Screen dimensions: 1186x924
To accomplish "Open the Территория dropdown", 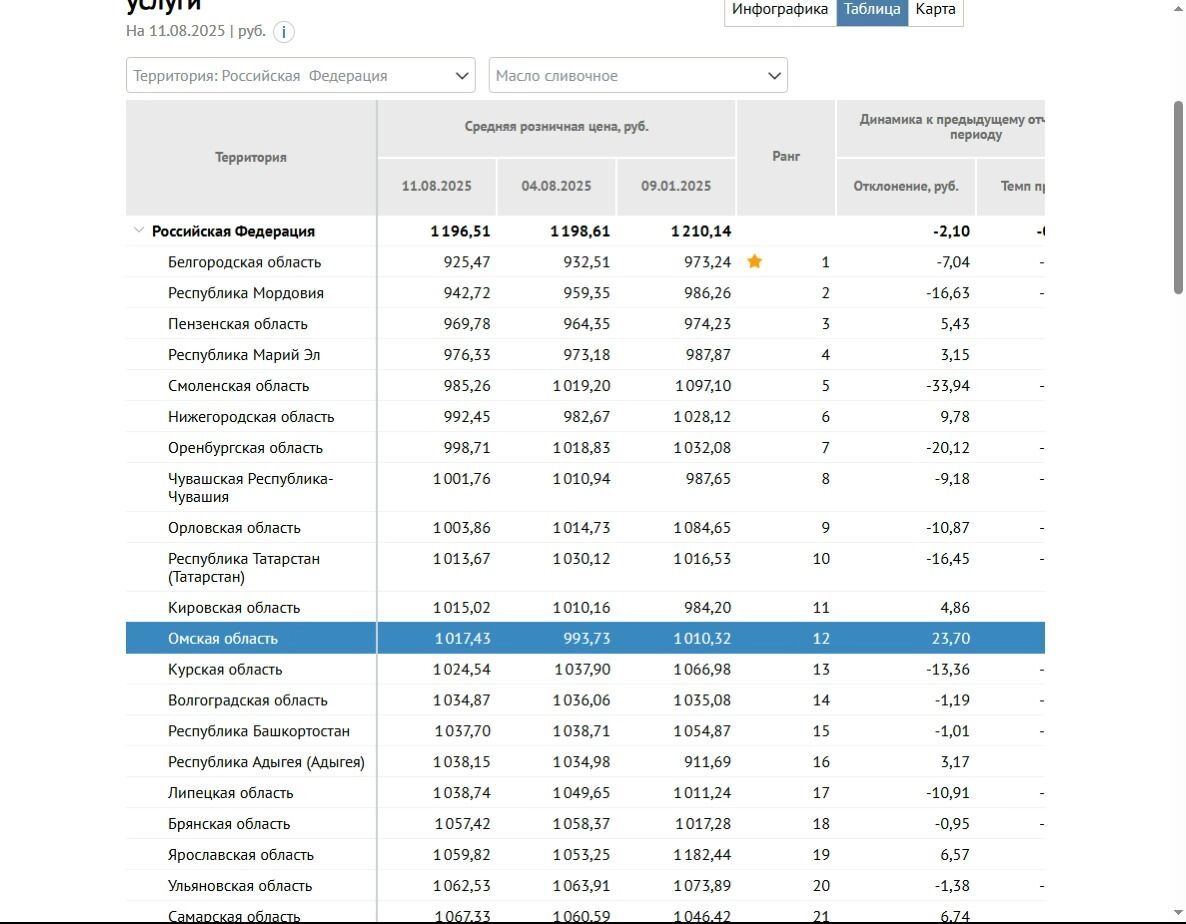I will 300,76.
